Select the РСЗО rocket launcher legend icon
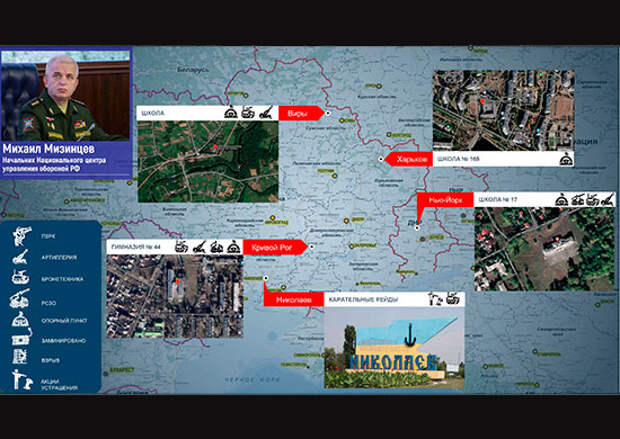Viewport: 620px width, 439px height. [x=21, y=298]
